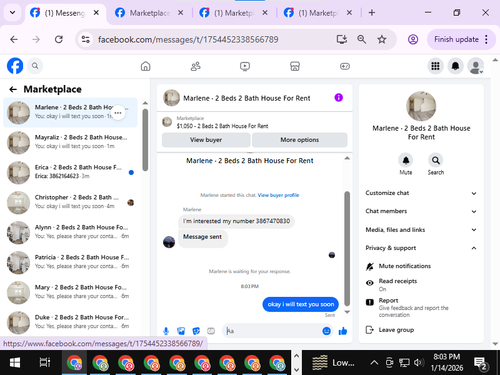
Task: Open a new browser tab
Action: tap(372, 13)
